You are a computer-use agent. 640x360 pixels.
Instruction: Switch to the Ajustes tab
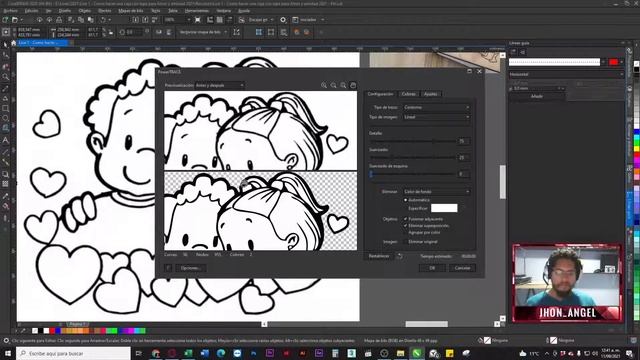431,94
